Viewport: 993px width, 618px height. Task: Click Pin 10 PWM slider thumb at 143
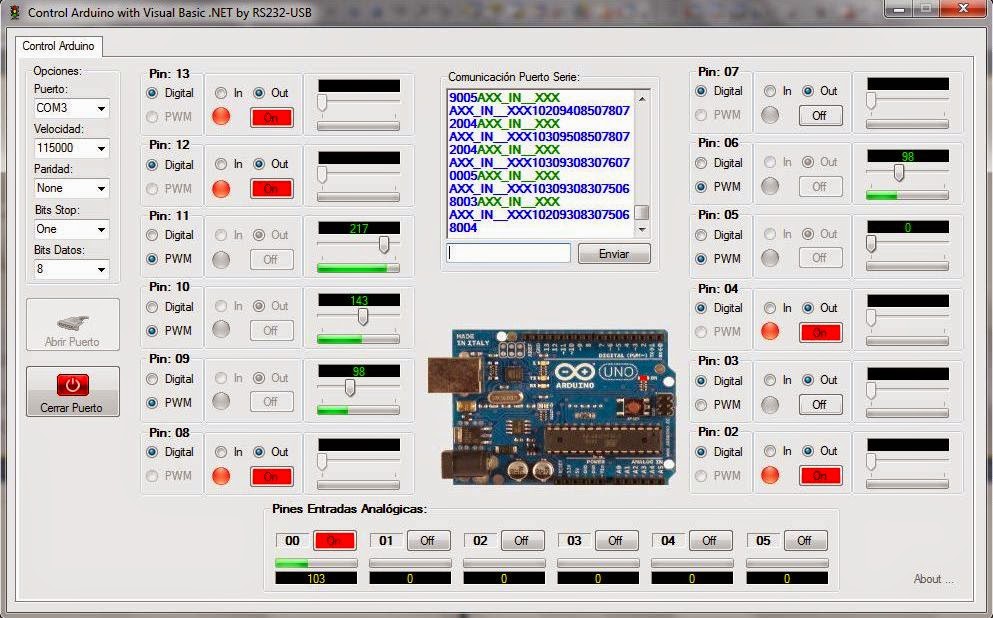coord(363,315)
